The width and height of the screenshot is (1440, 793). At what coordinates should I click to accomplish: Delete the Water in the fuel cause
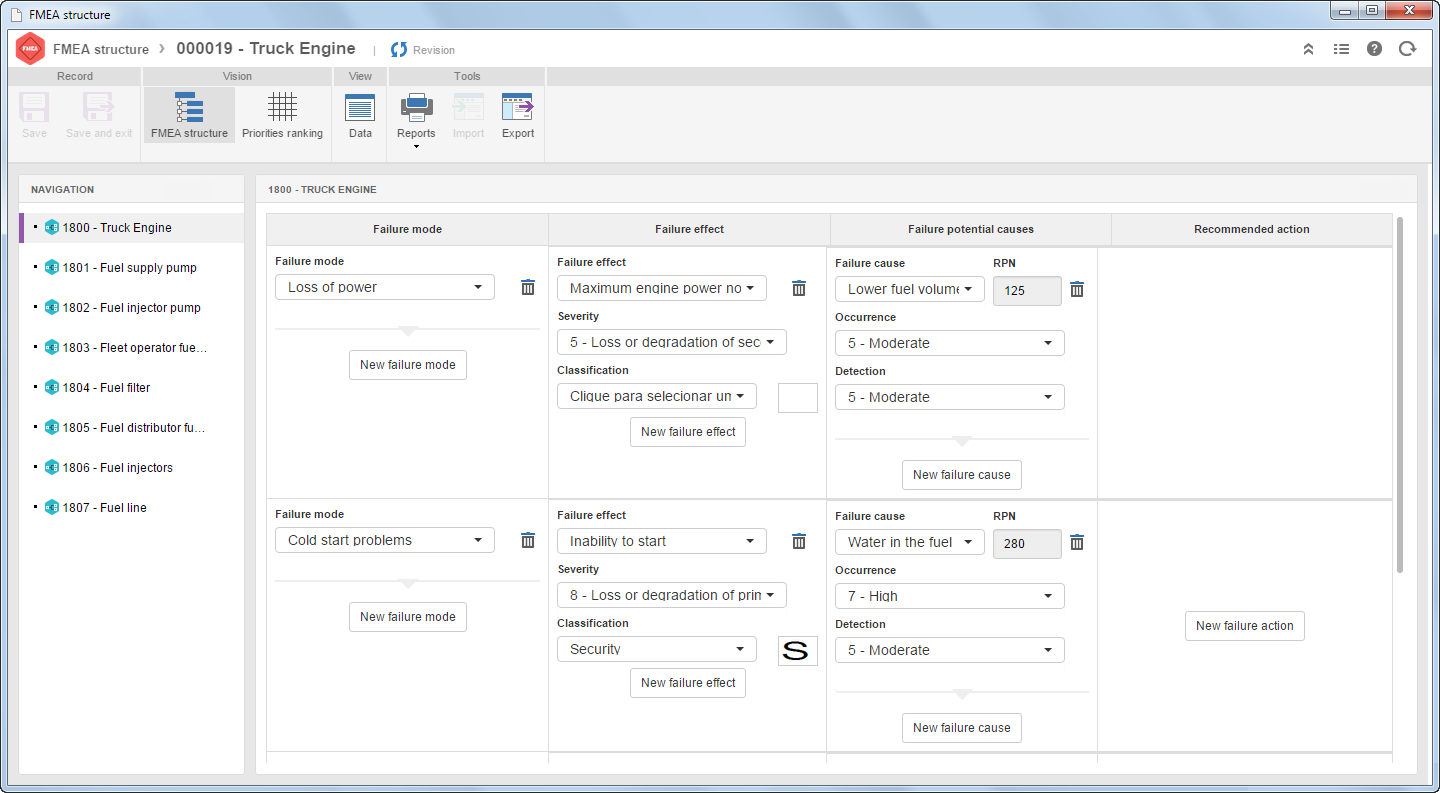point(1077,542)
